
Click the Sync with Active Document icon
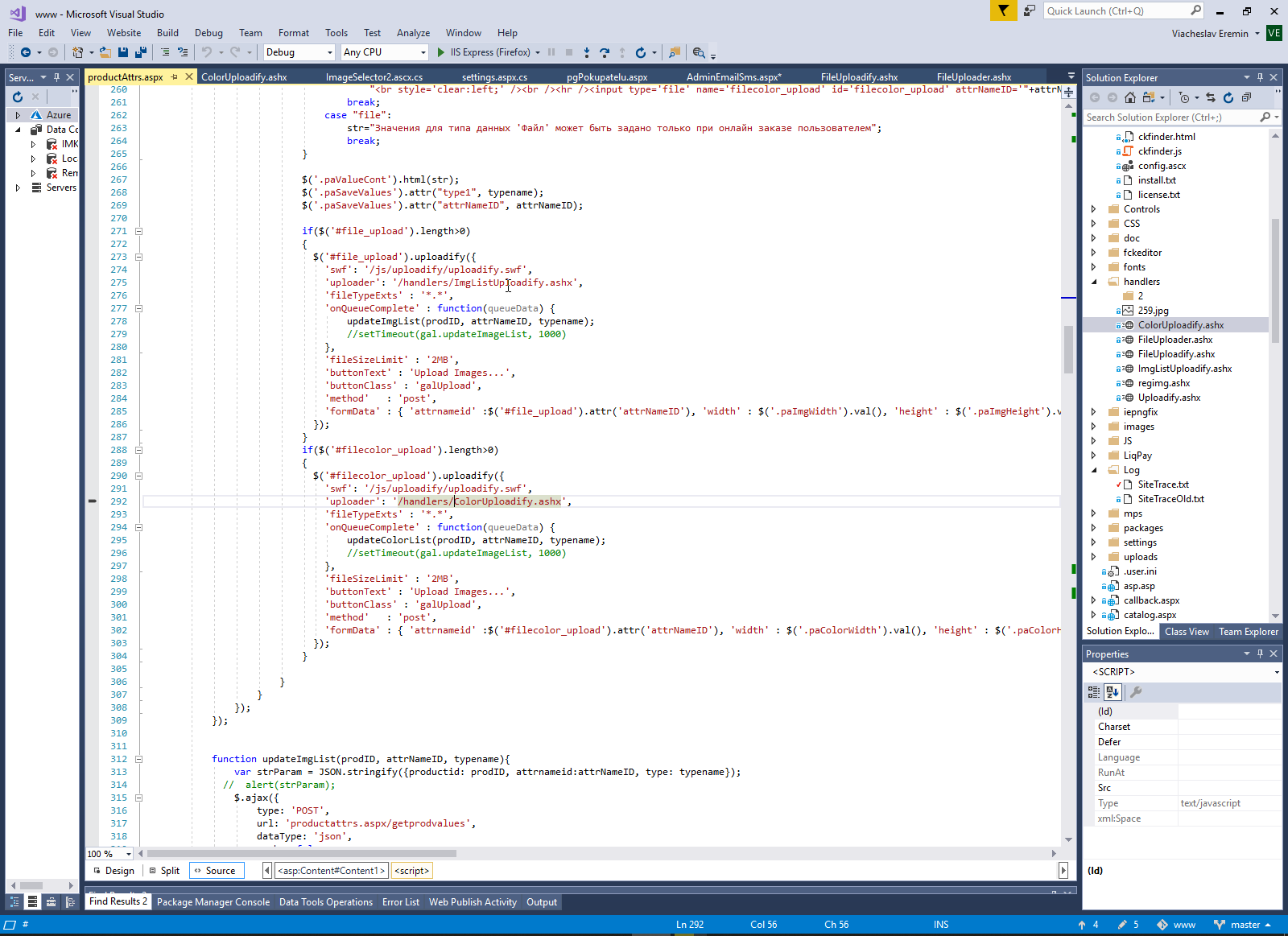(1211, 97)
